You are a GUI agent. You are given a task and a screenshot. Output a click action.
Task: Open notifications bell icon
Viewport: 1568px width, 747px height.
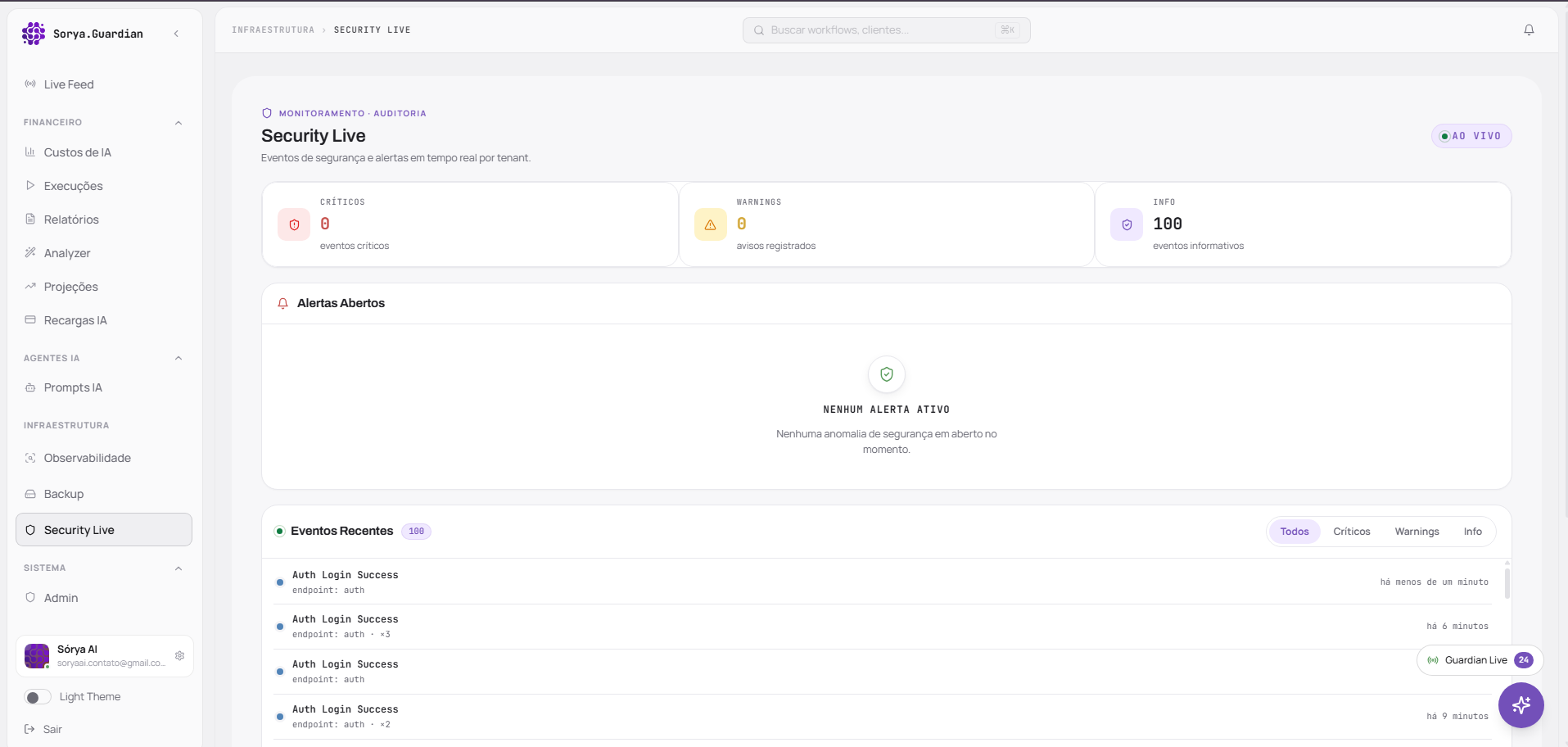(x=1529, y=30)
